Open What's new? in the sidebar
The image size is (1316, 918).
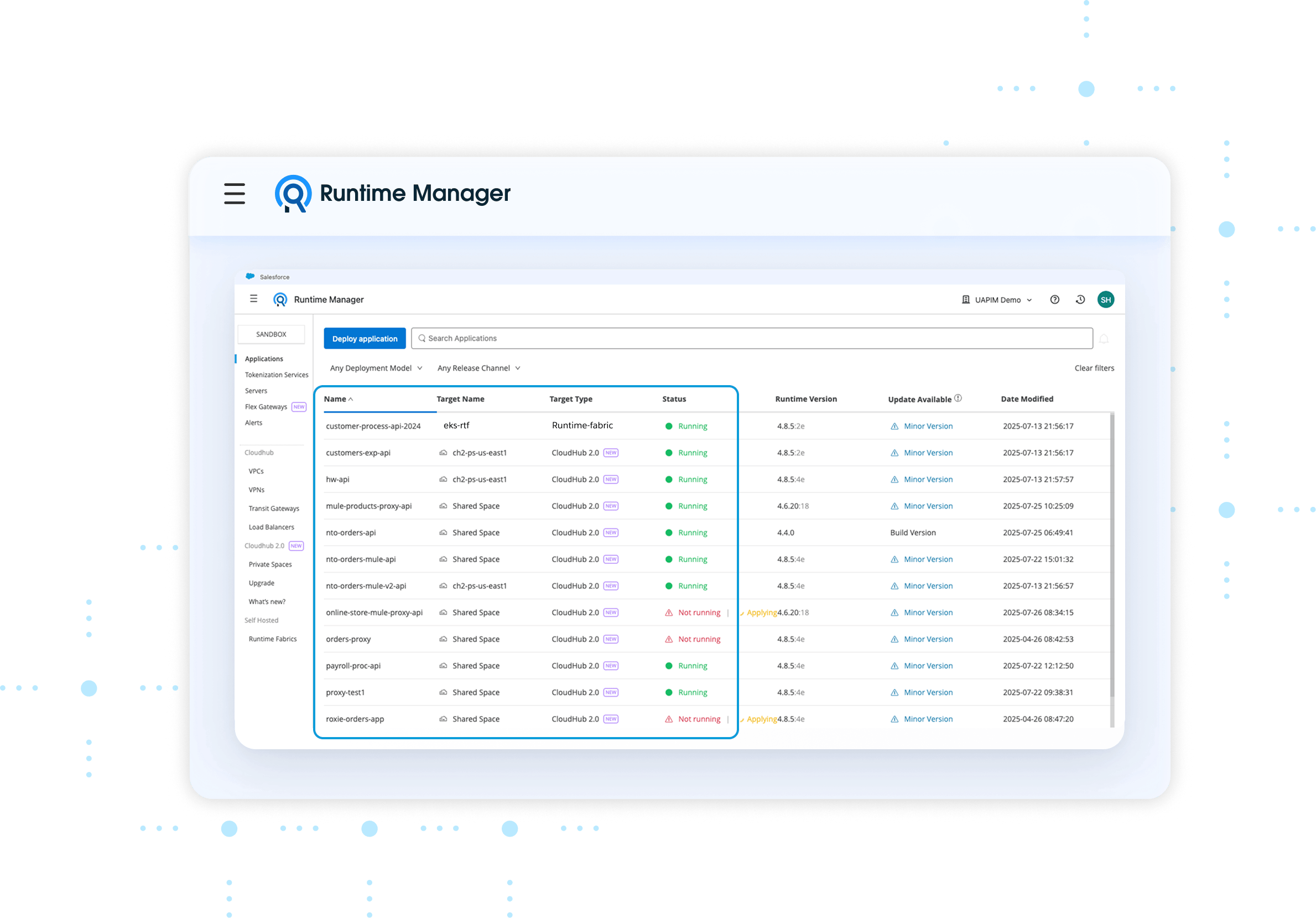click(267, 601)
